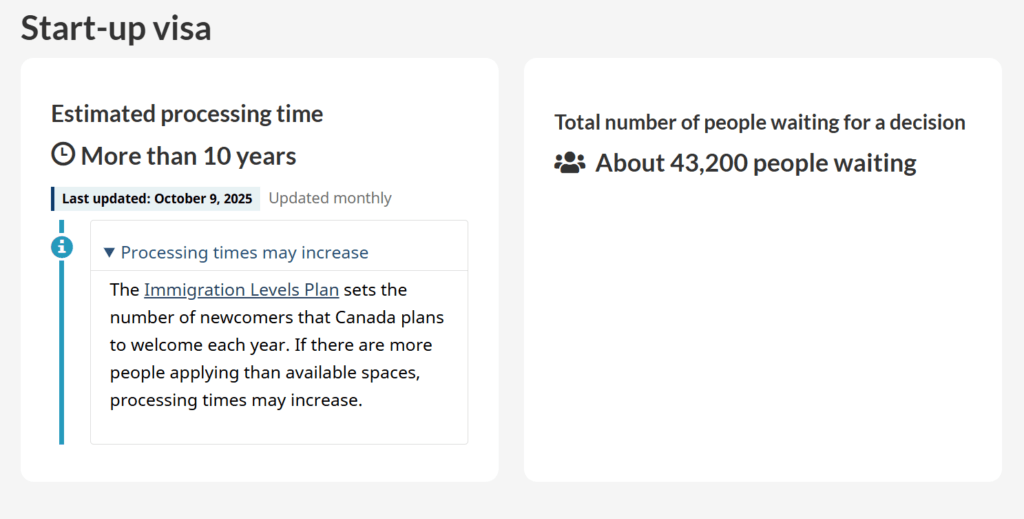Click the paragraph line starting "number of newcomers"

[x=276, y=317]
